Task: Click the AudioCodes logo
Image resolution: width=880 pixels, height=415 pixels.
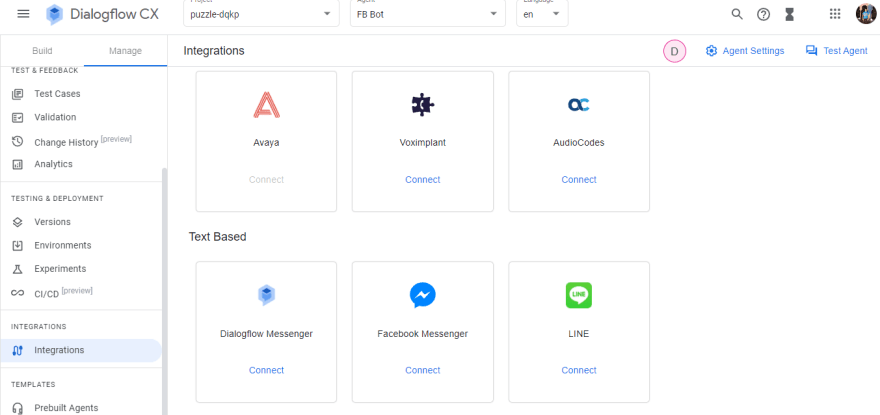Action: [x=579, y=104]
